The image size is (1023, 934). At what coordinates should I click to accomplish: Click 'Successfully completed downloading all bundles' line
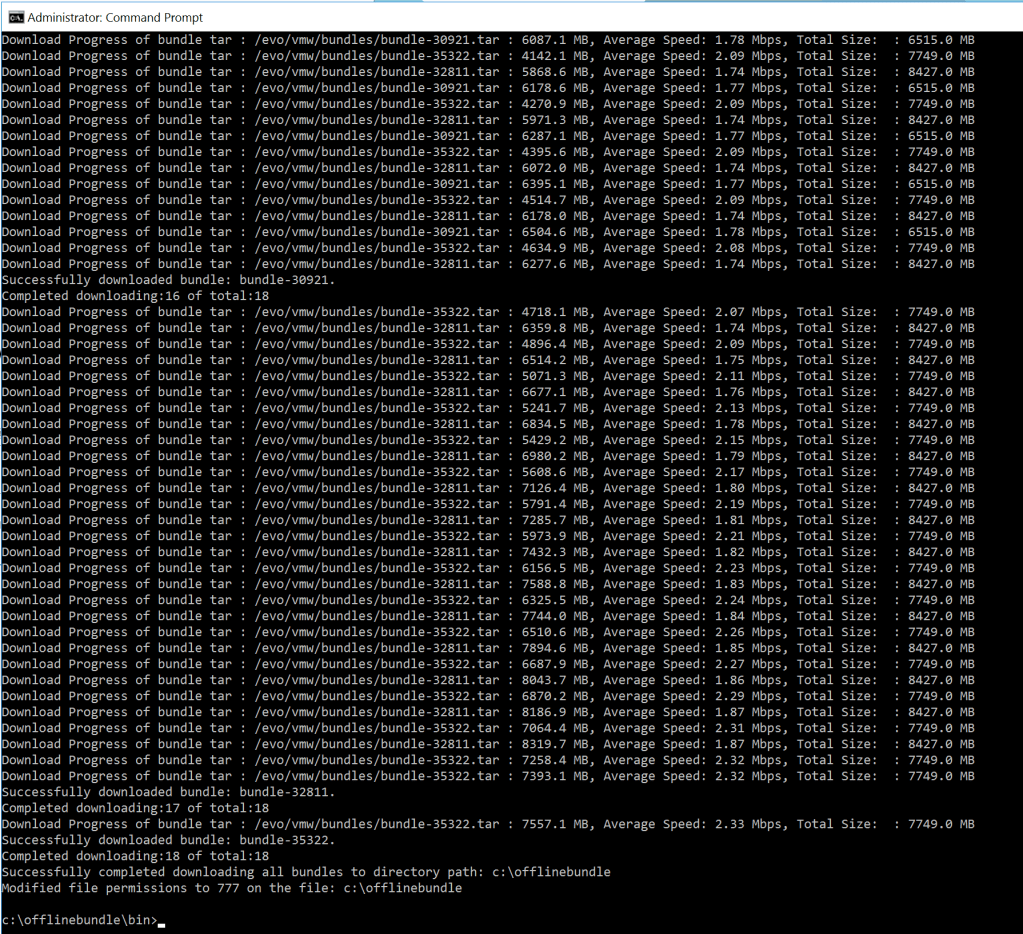[x=305, y=872]
